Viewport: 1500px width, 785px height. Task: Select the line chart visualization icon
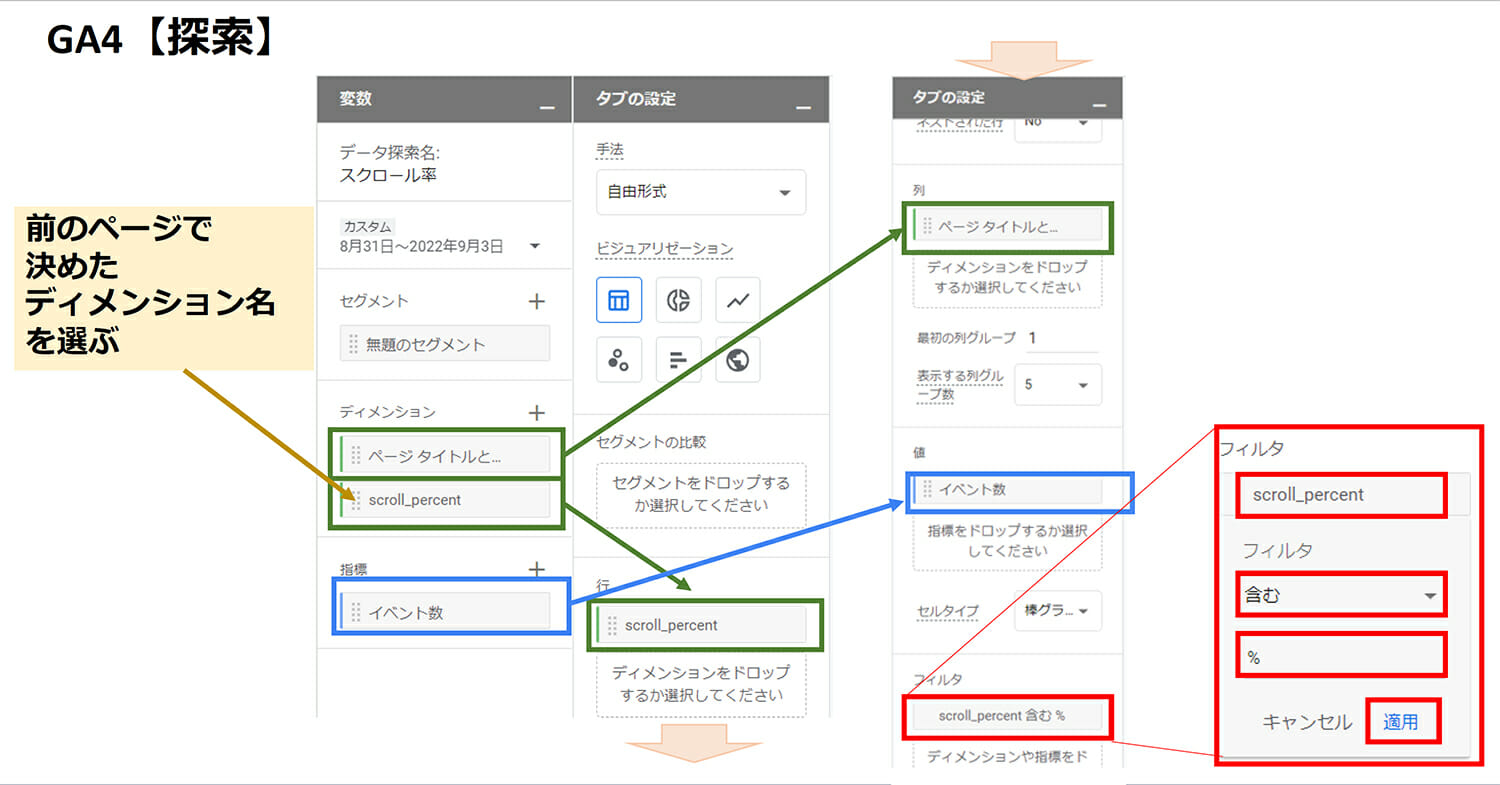(x=738, y=300)
